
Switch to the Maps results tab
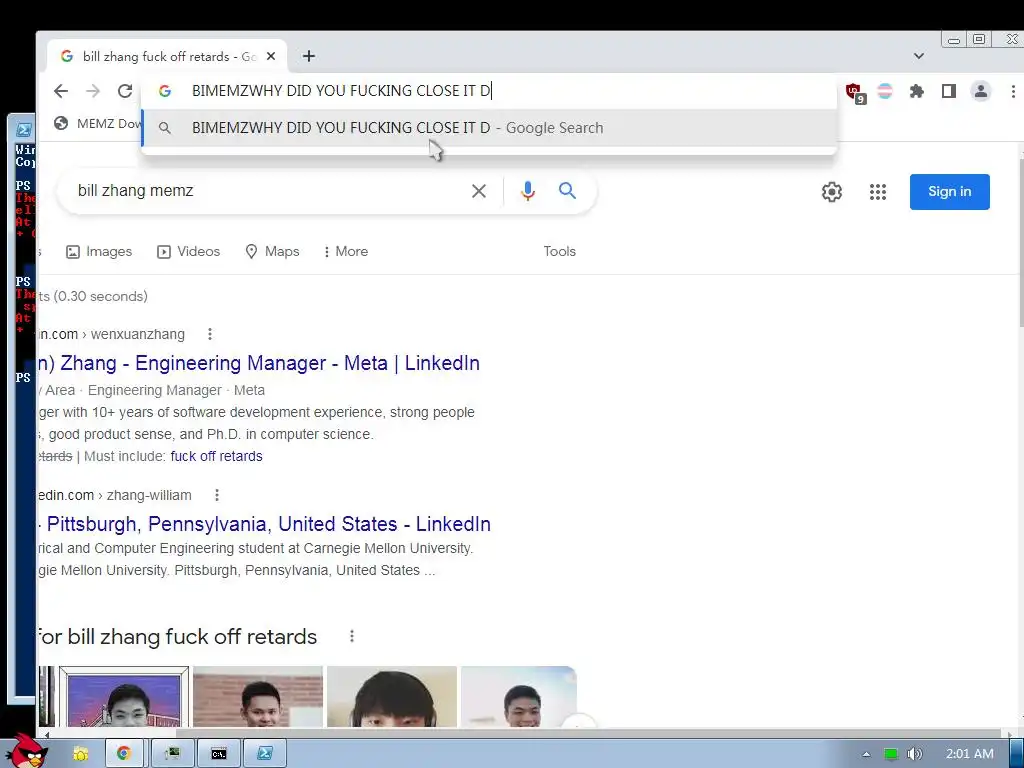272,251
